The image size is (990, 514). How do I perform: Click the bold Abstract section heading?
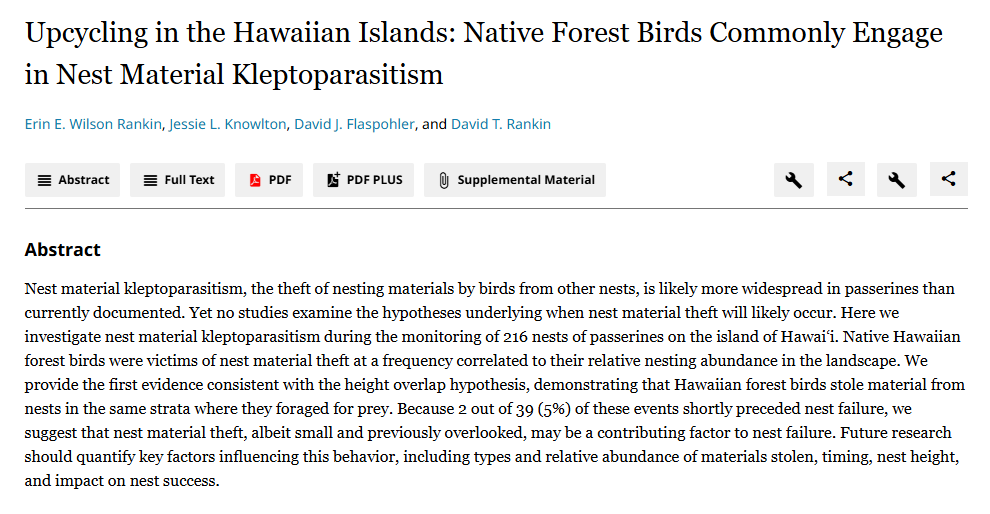tap(62, 250)
